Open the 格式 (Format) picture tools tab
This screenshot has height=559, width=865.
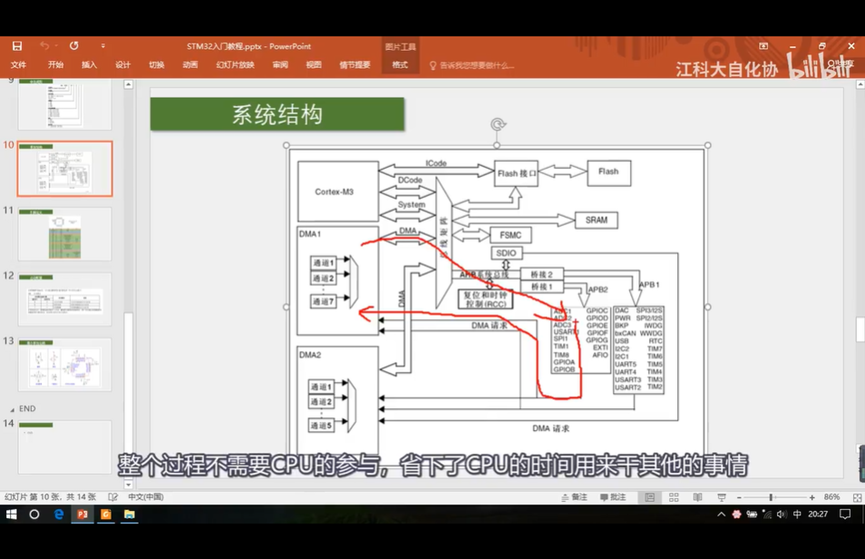pos(400,65)
